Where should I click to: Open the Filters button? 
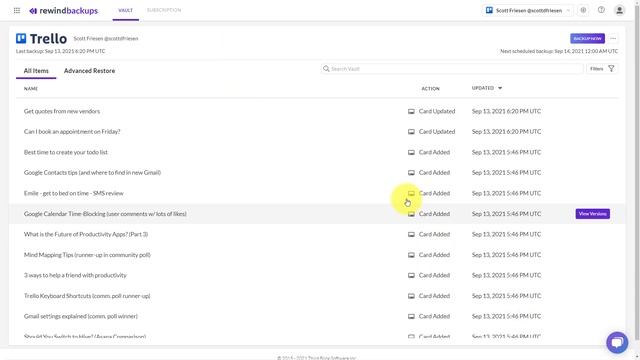click(602, 69)
